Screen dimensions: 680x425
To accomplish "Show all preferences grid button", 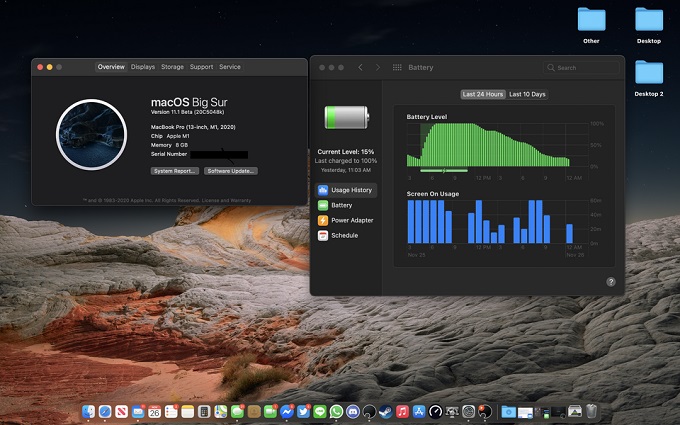I will click(x=397, y=67).
